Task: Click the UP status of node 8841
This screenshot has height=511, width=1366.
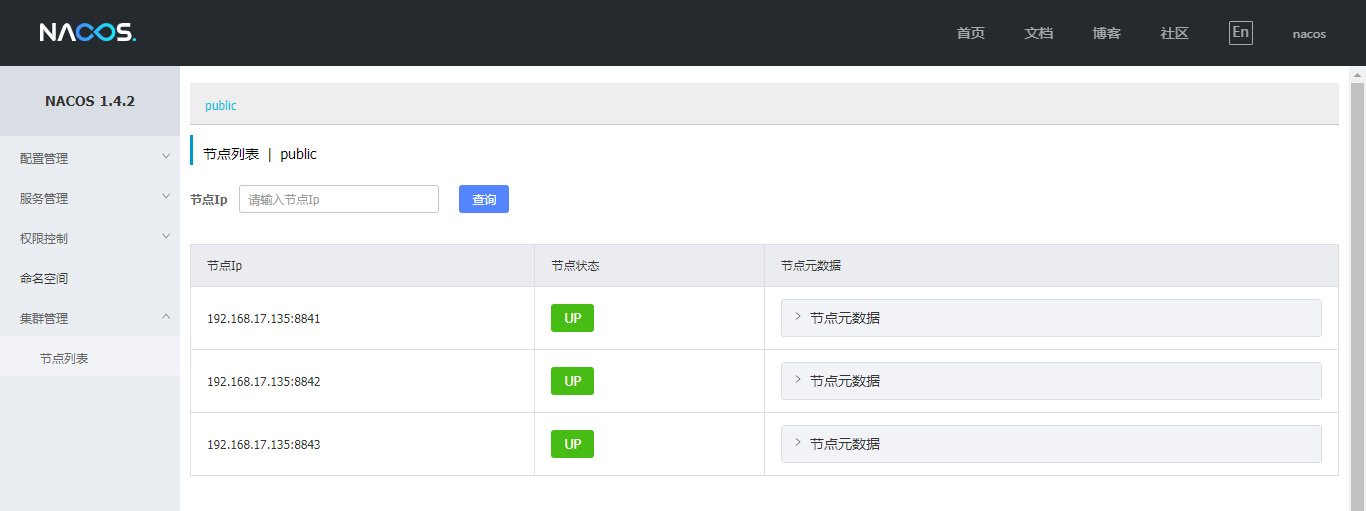Action: [572, 318]
